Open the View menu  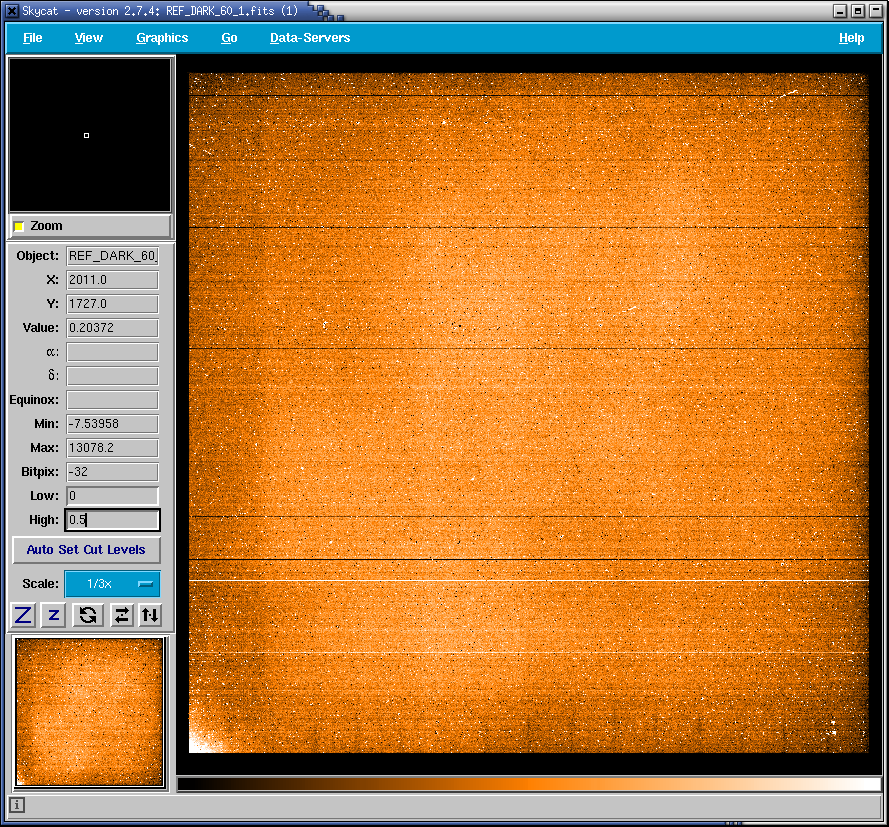click(x=88, y=38)
